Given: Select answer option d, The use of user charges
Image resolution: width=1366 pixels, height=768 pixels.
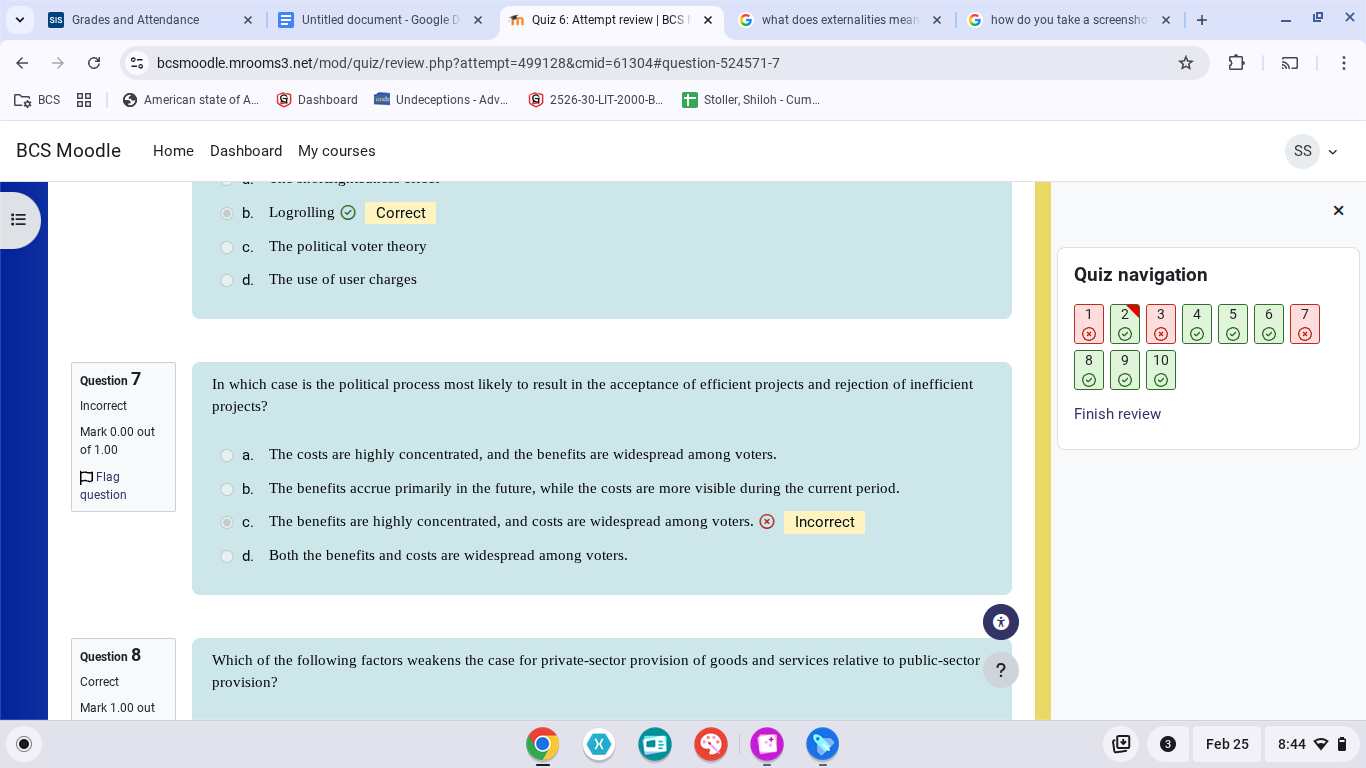Looking at the screenshot, I should [227, 280].
